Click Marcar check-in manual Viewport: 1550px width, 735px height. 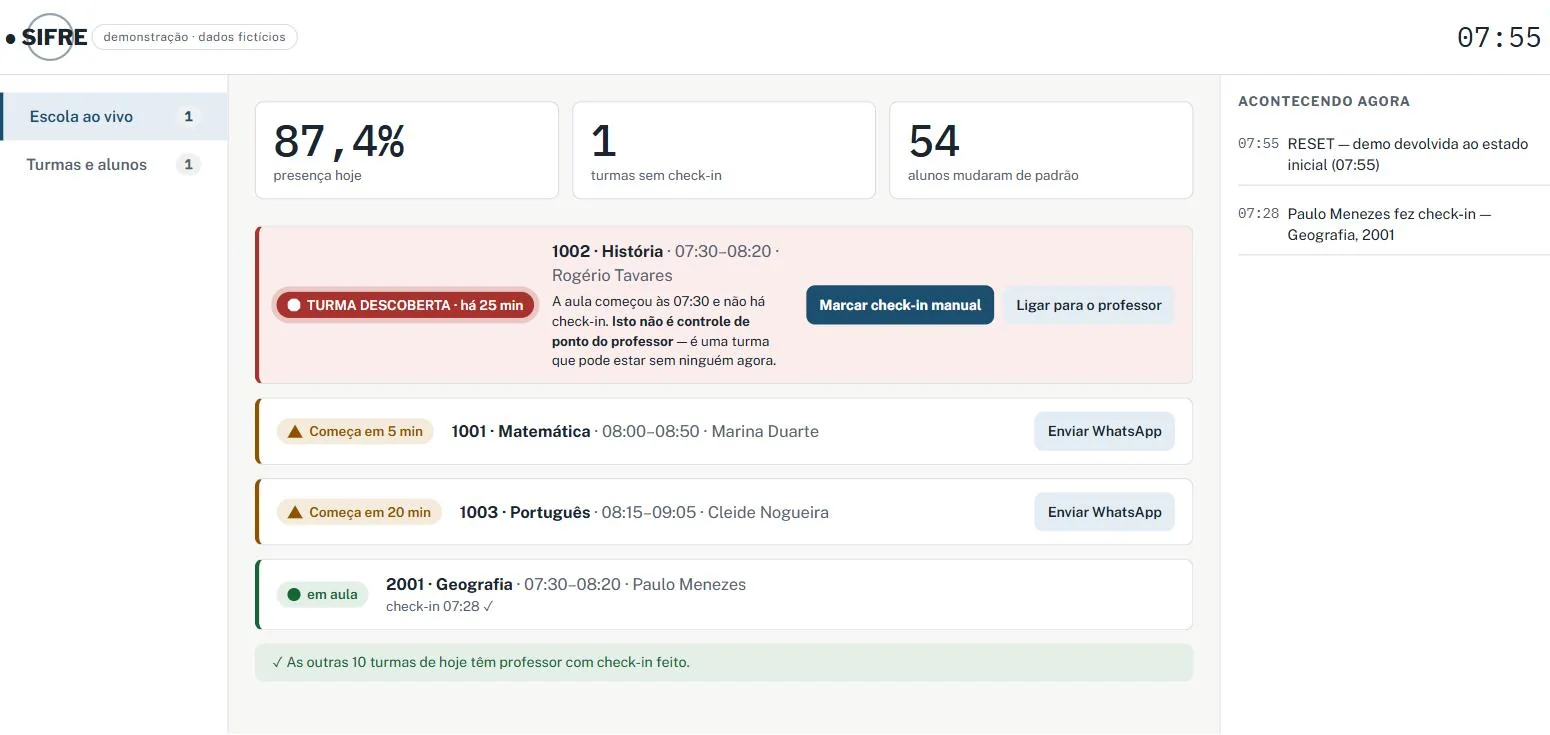tap(900, 305)
